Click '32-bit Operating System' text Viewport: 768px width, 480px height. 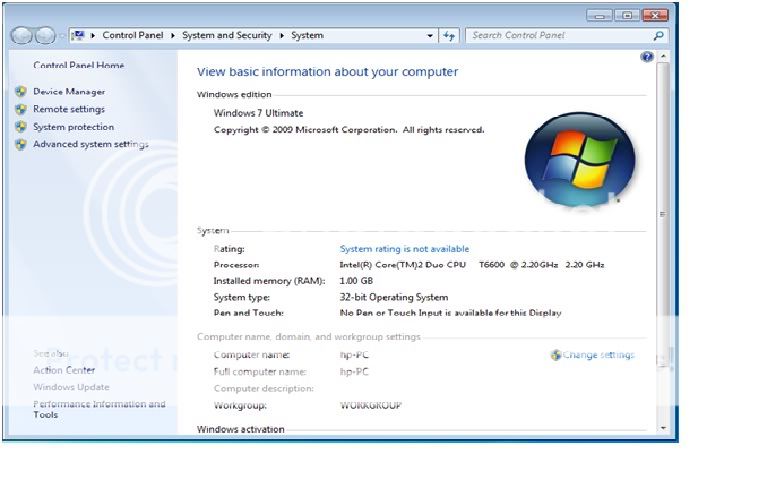click(394, 297)
